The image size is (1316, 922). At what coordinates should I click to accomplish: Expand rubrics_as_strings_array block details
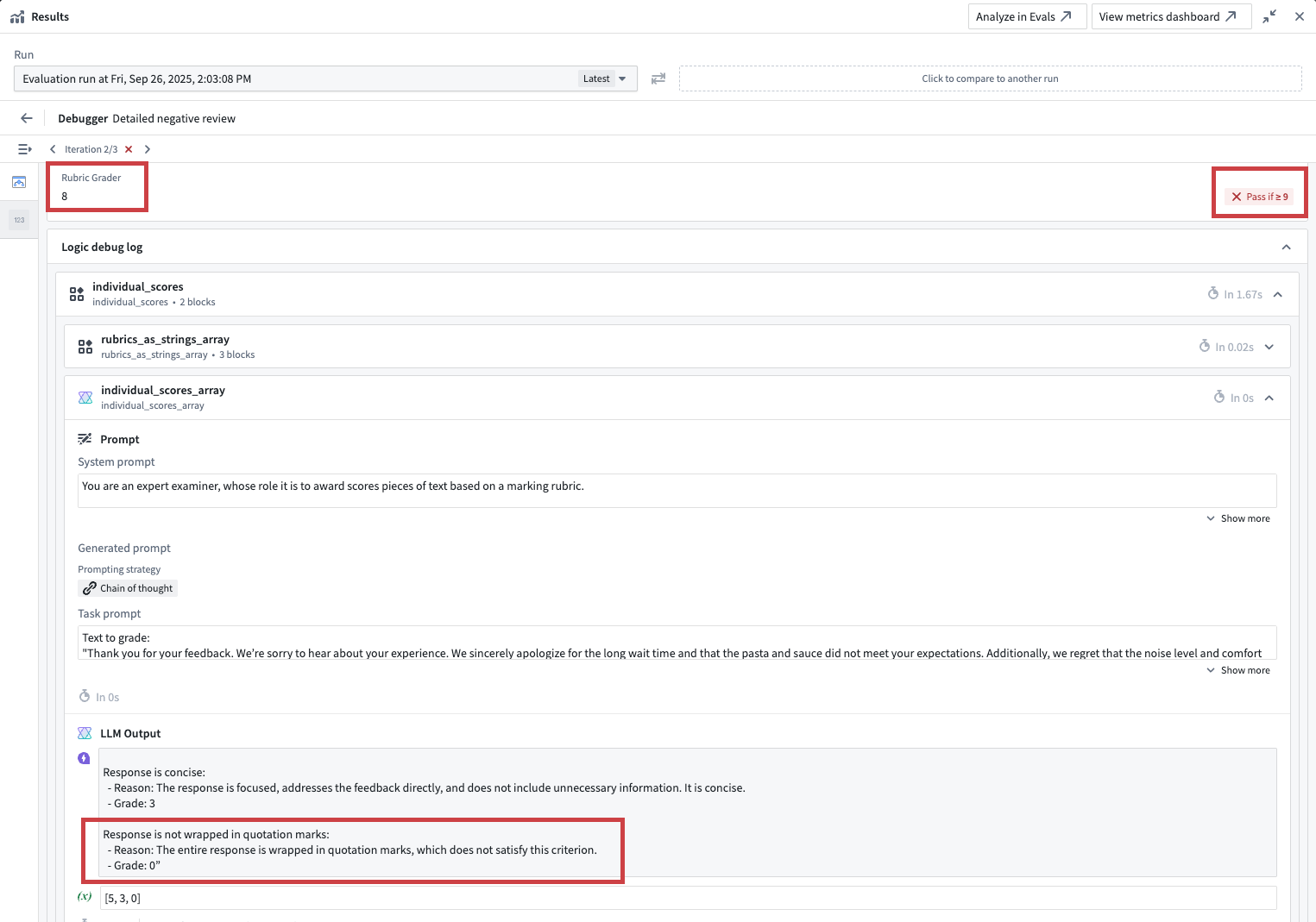1269,346
